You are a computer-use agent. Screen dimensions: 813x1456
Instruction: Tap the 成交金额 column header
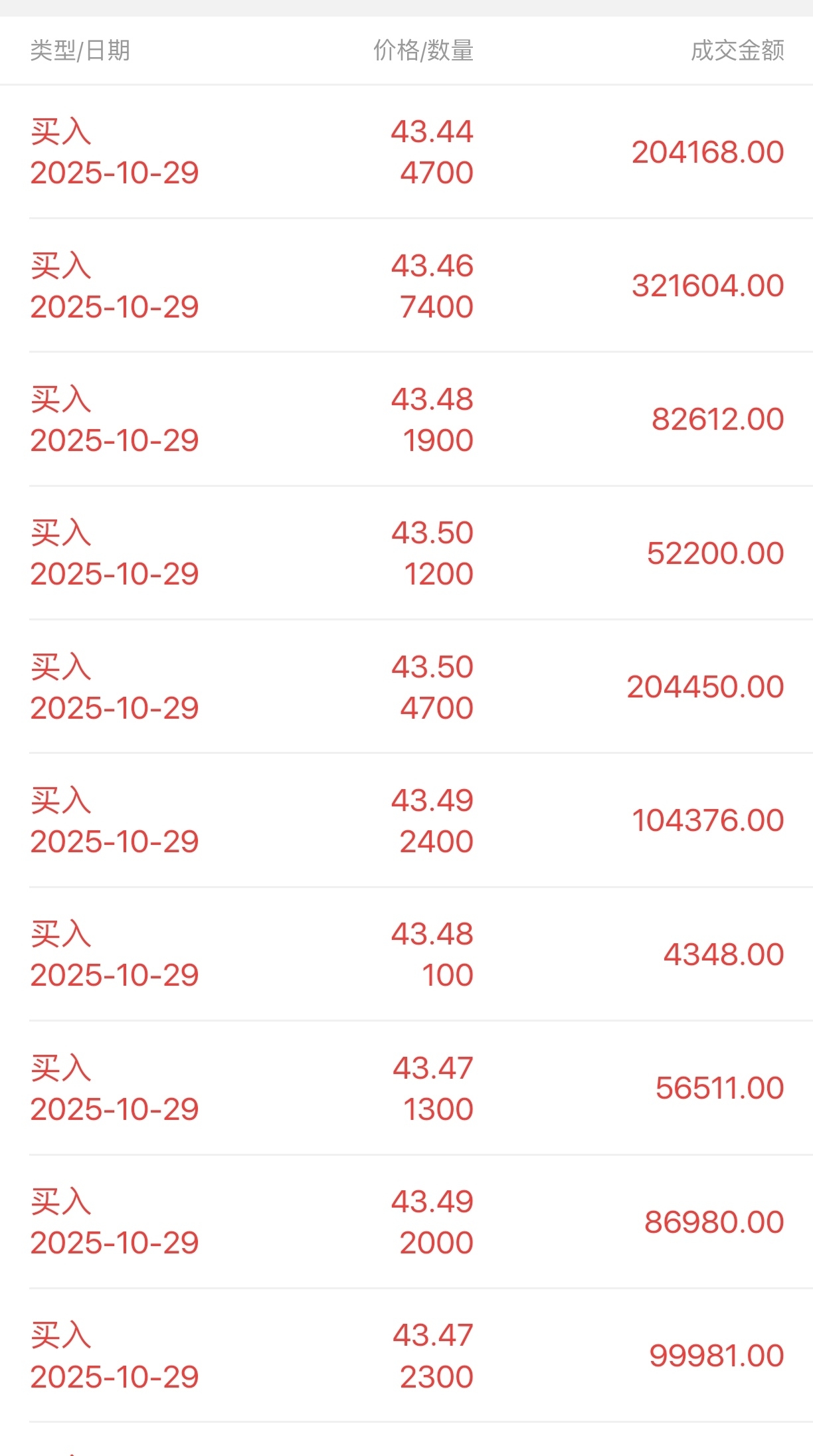[737, 50]
